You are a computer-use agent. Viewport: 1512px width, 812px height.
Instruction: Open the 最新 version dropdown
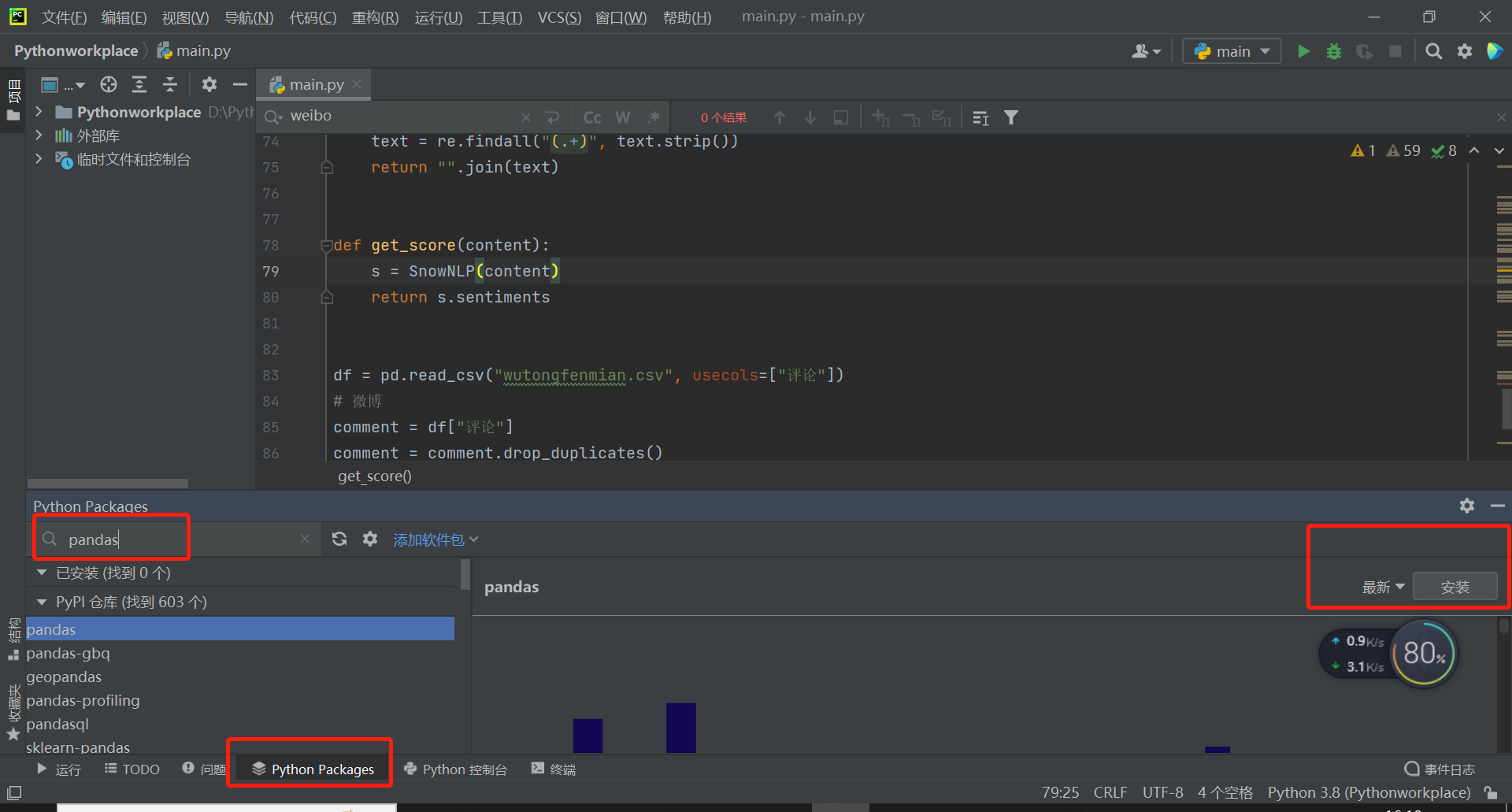1383,587
